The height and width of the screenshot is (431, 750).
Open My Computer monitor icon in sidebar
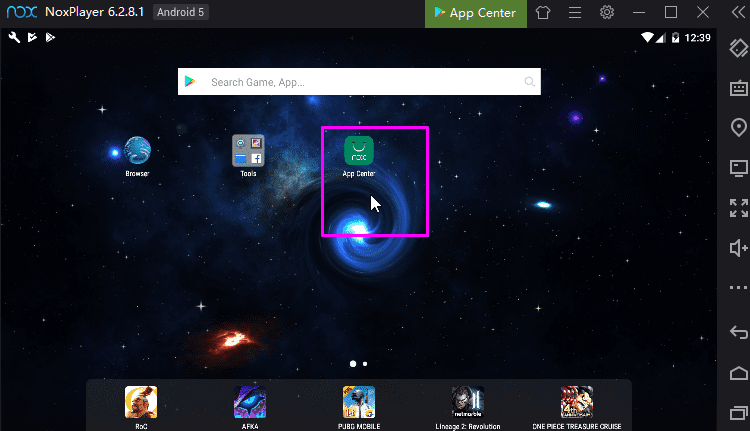[x=739, y=168]
